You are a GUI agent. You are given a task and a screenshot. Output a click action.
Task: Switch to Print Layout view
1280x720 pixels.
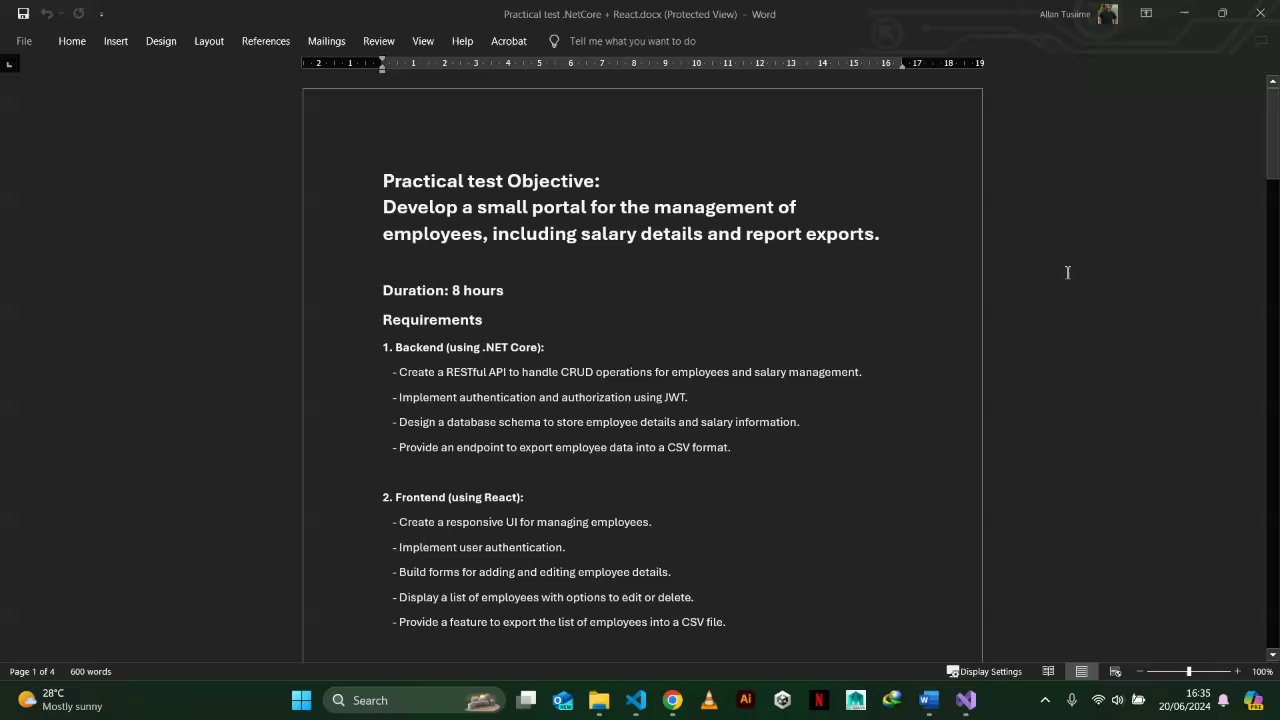(x=1081, y=671)
